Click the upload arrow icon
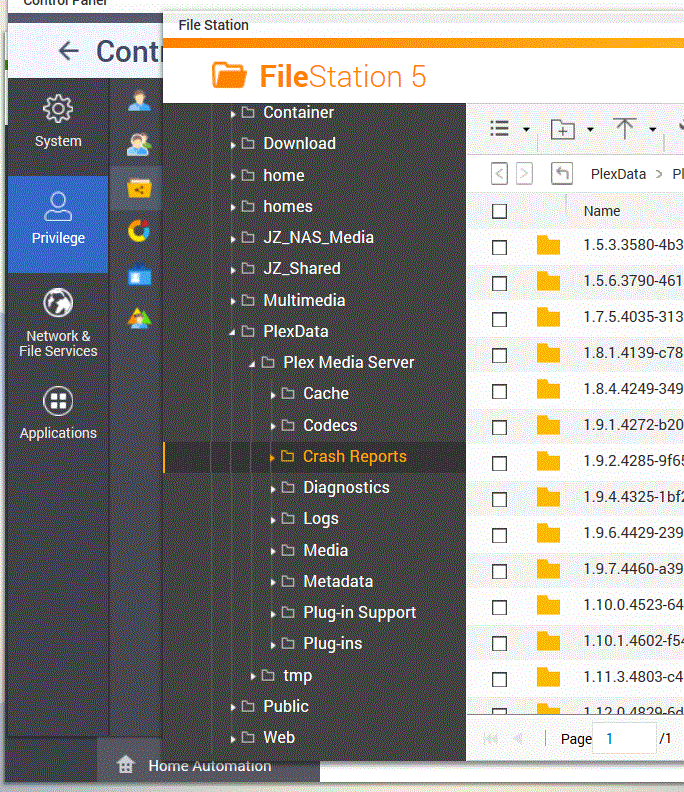 (624, 128)
